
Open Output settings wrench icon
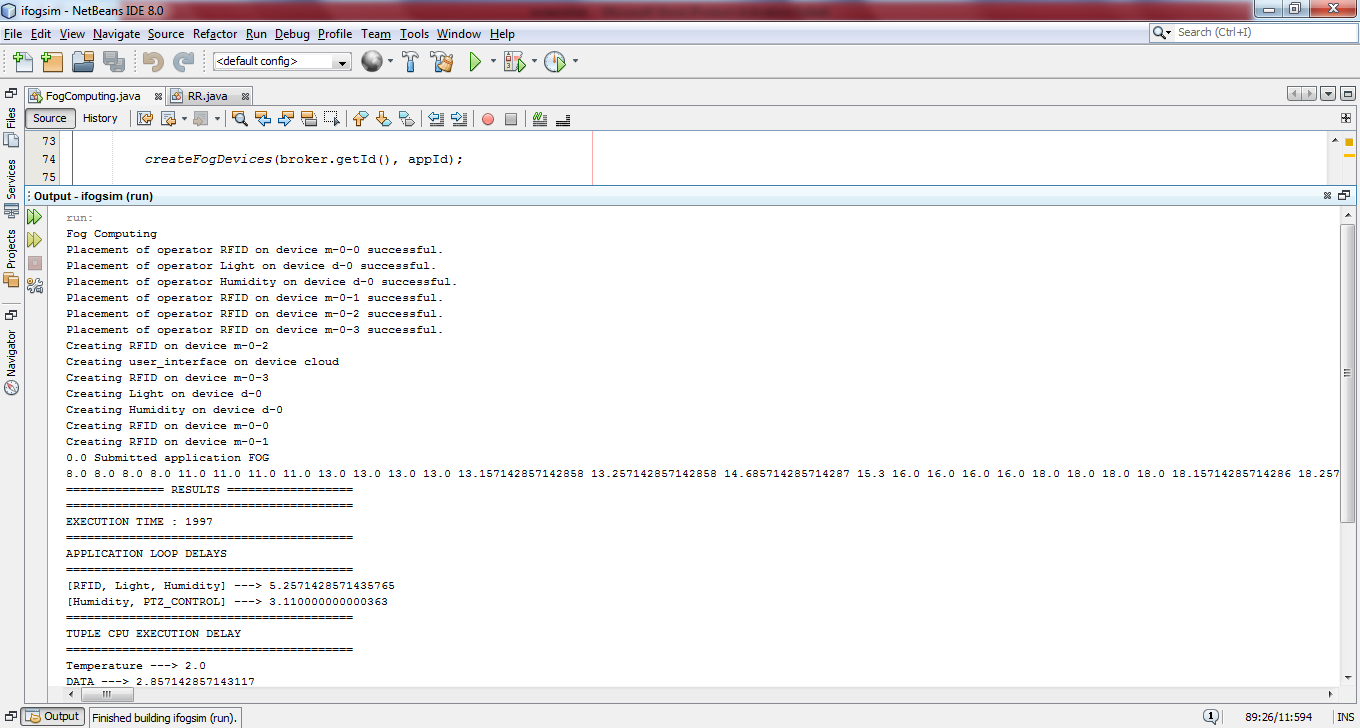pos(35,286)
